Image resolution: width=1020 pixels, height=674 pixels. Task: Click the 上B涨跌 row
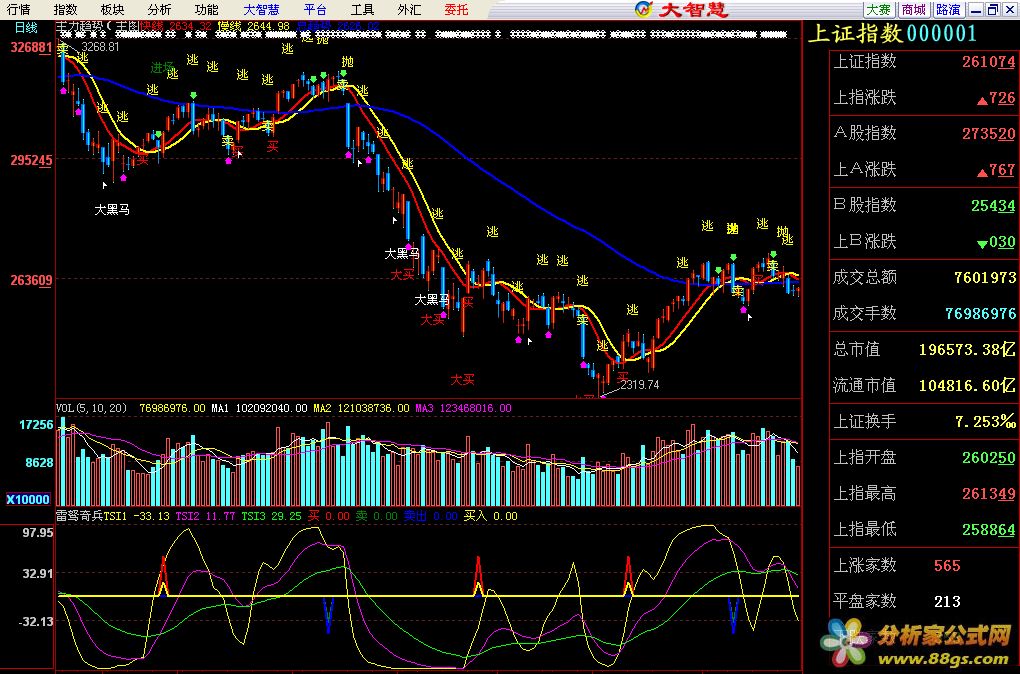pos(924,241)
